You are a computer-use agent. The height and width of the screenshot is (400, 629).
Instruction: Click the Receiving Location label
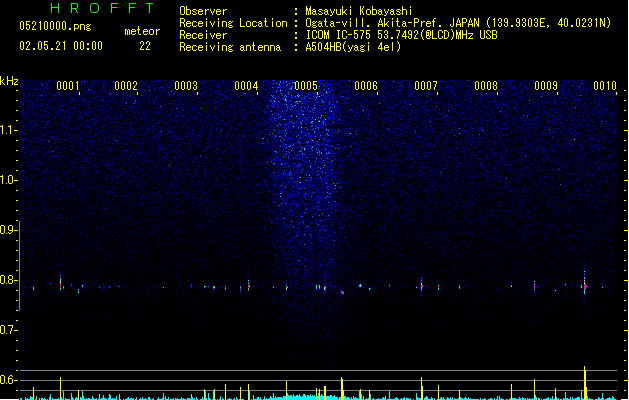[x=233, y=23]
